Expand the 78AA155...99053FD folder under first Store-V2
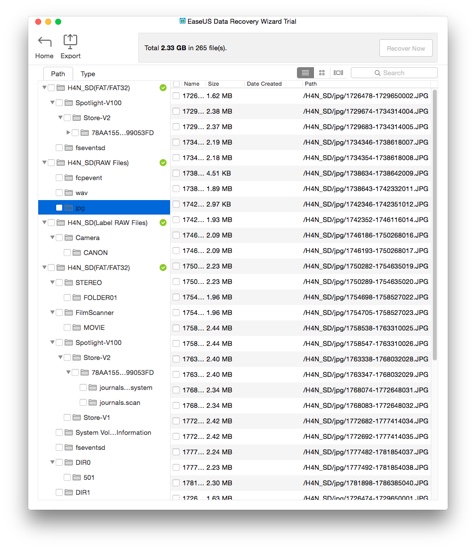The width and height of the screenshot is (476, 550). [68, 132]
